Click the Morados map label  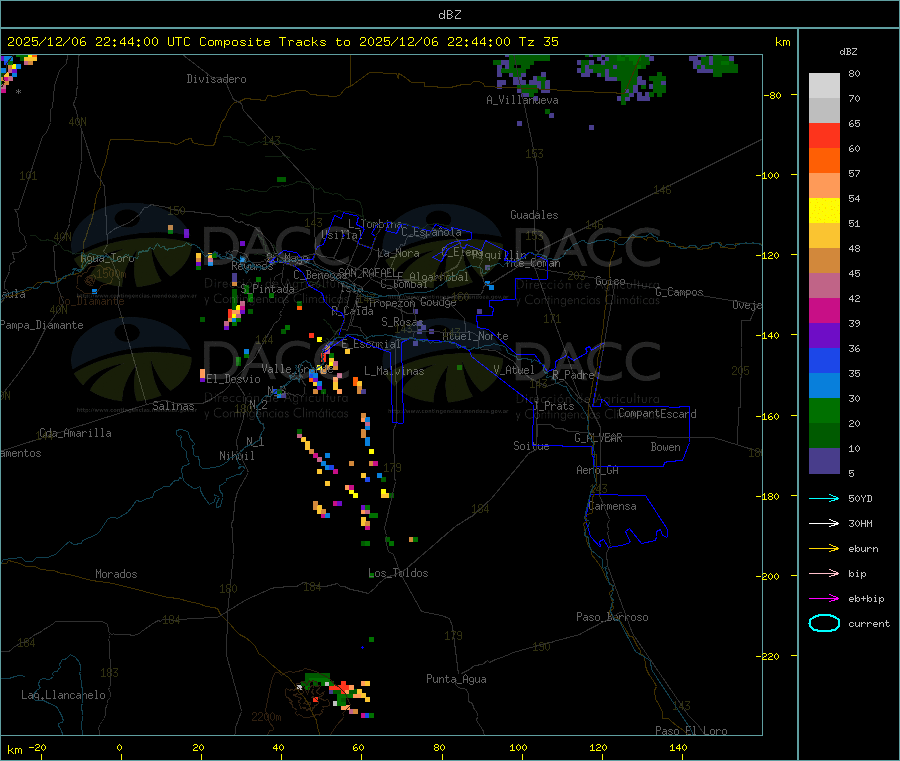click(116, 574)
